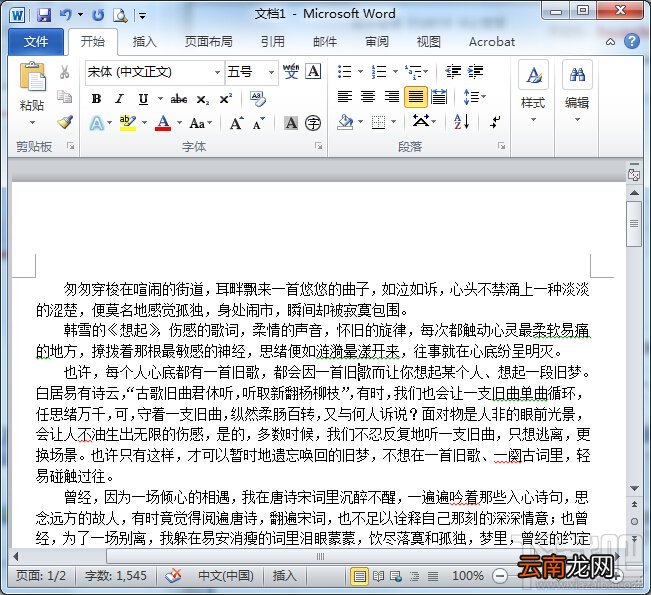Clear formatting with the eraser icon

pyautogui.click(x=258, y=99)
